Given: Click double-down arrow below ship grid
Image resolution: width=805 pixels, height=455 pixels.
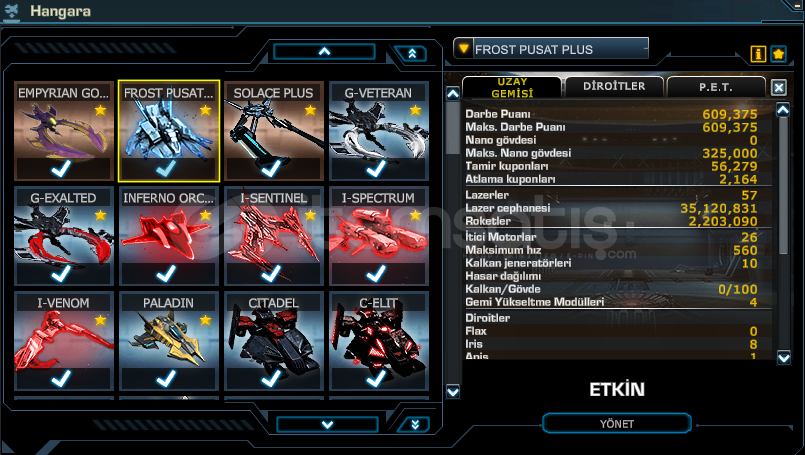Looking at the screenshot, I should coord(415,424).
